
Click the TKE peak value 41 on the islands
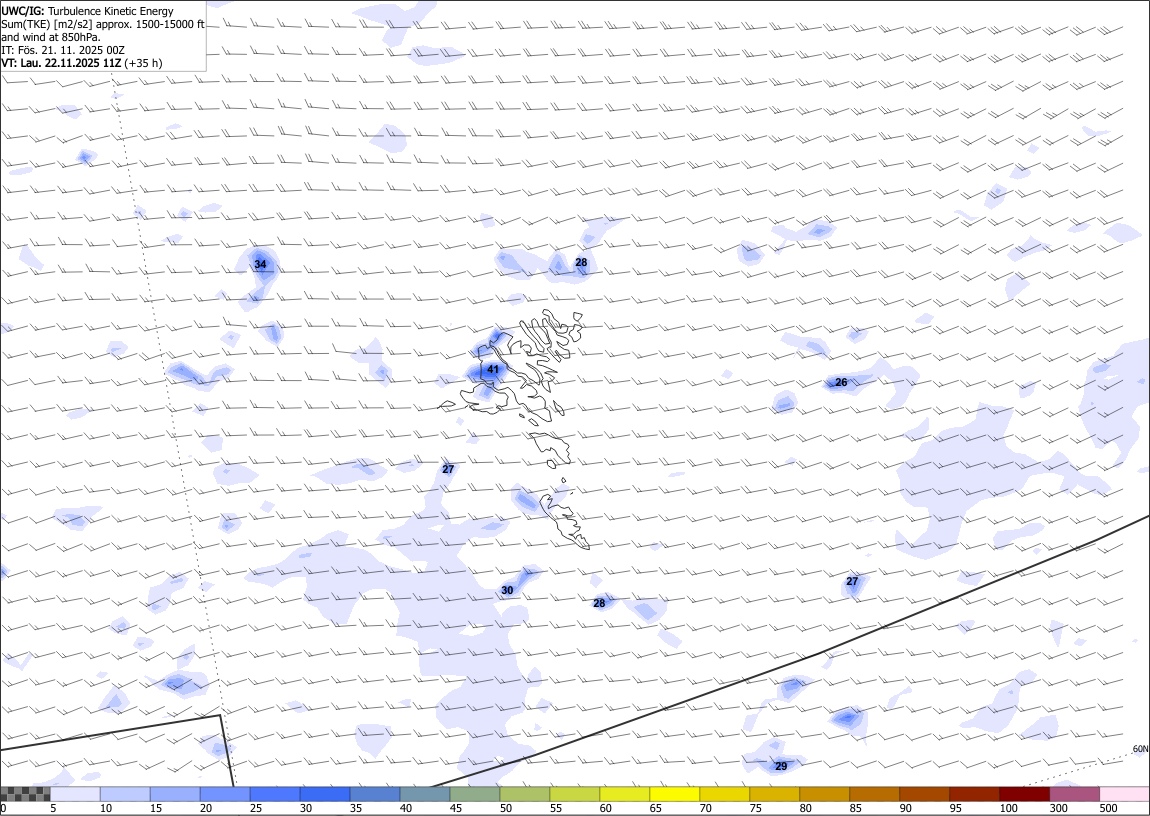tap(493, 370)
